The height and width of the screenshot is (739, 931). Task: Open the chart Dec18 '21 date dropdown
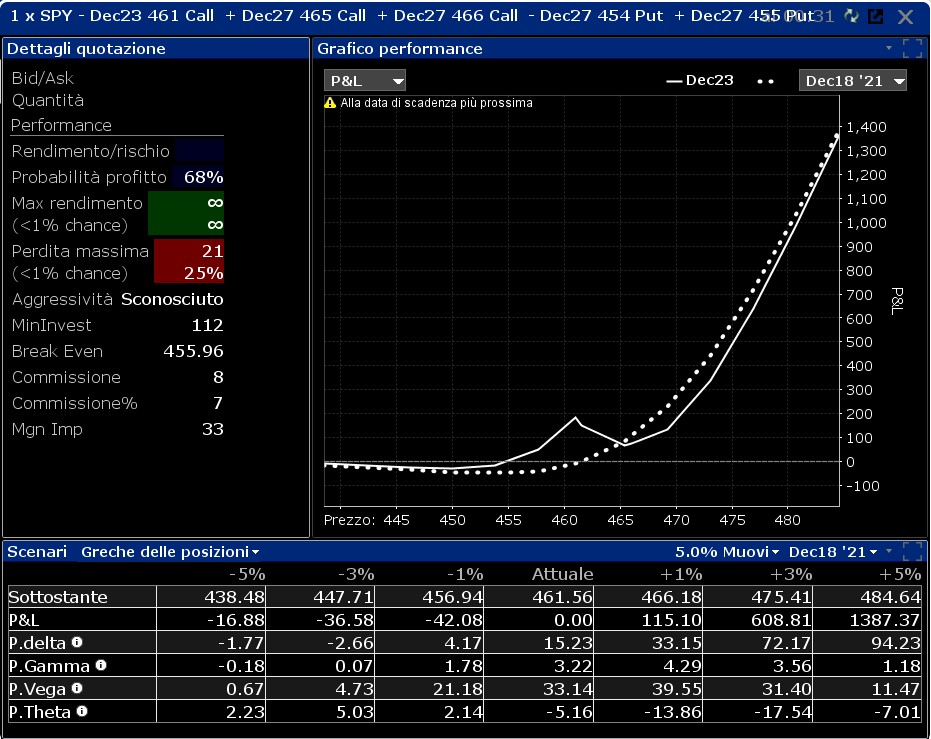(853, 81)
